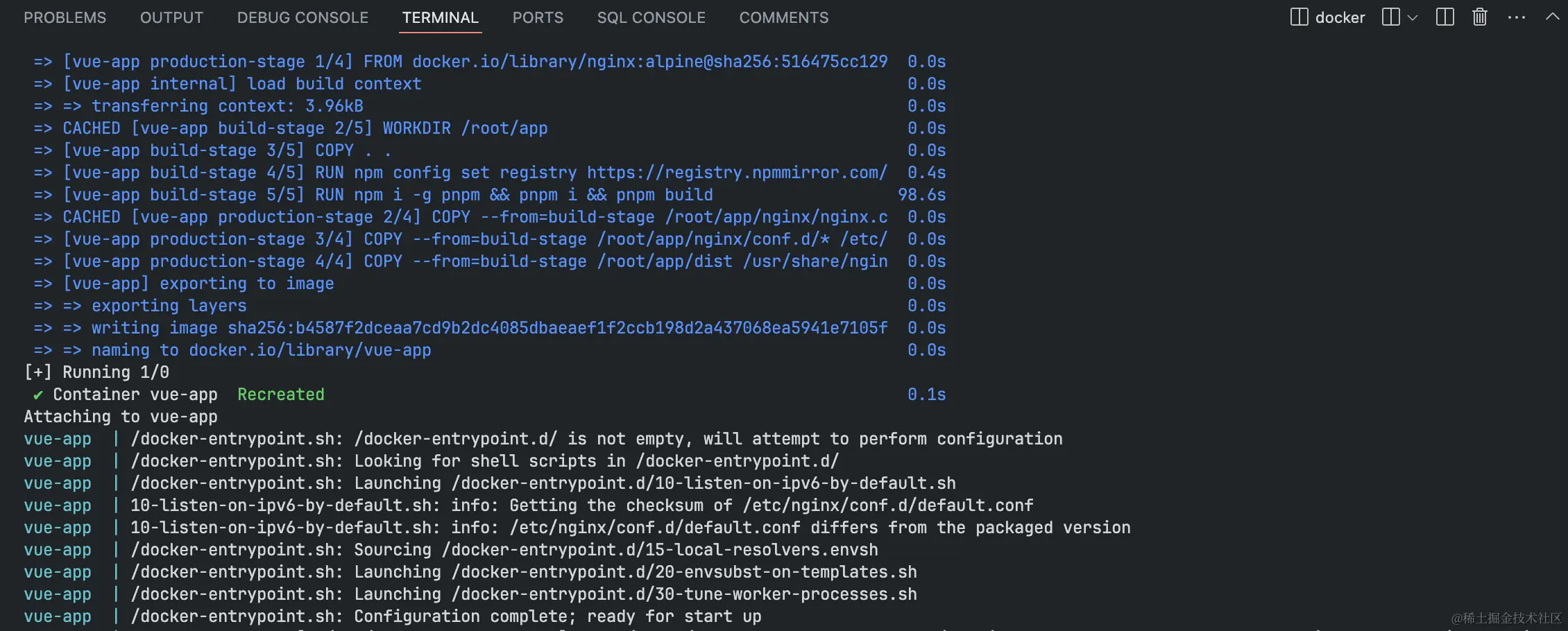Maximize the panel with the up chevron

1552,17
